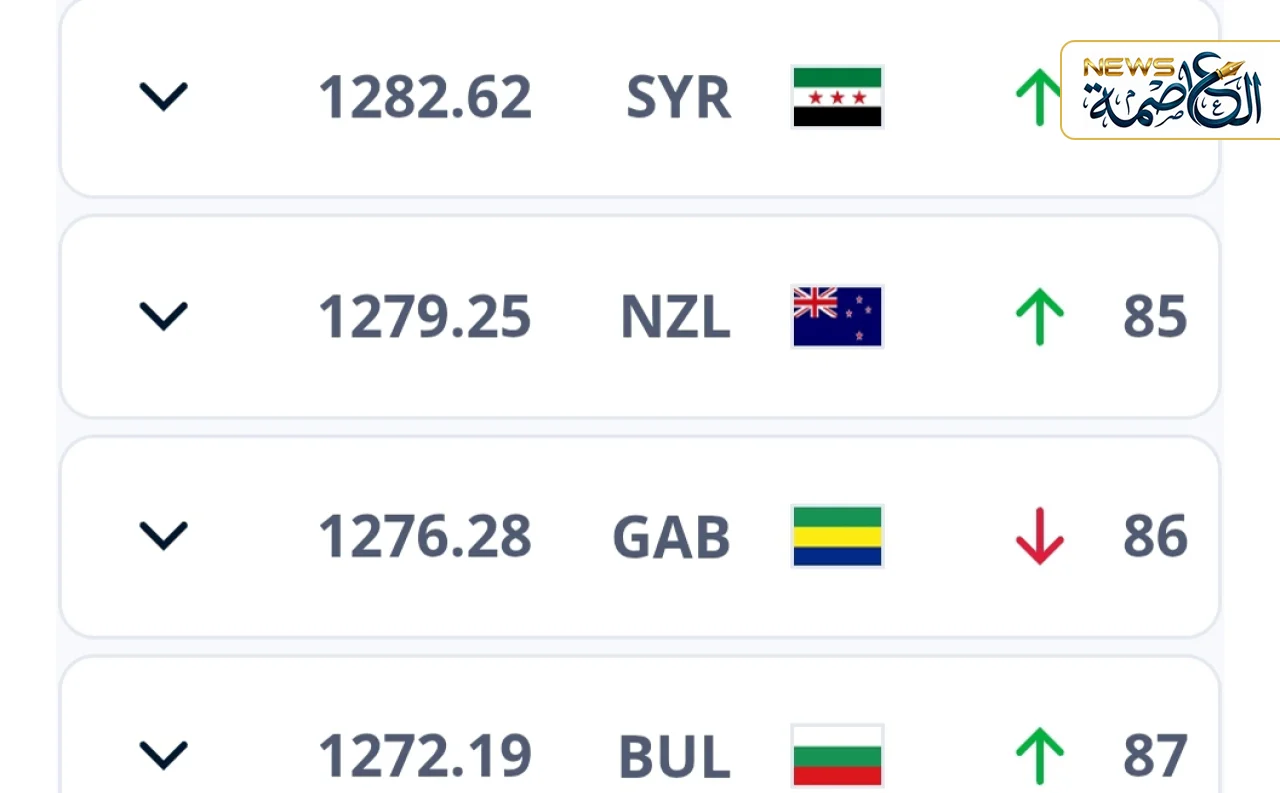Click the Gabon flag icon

837,537
